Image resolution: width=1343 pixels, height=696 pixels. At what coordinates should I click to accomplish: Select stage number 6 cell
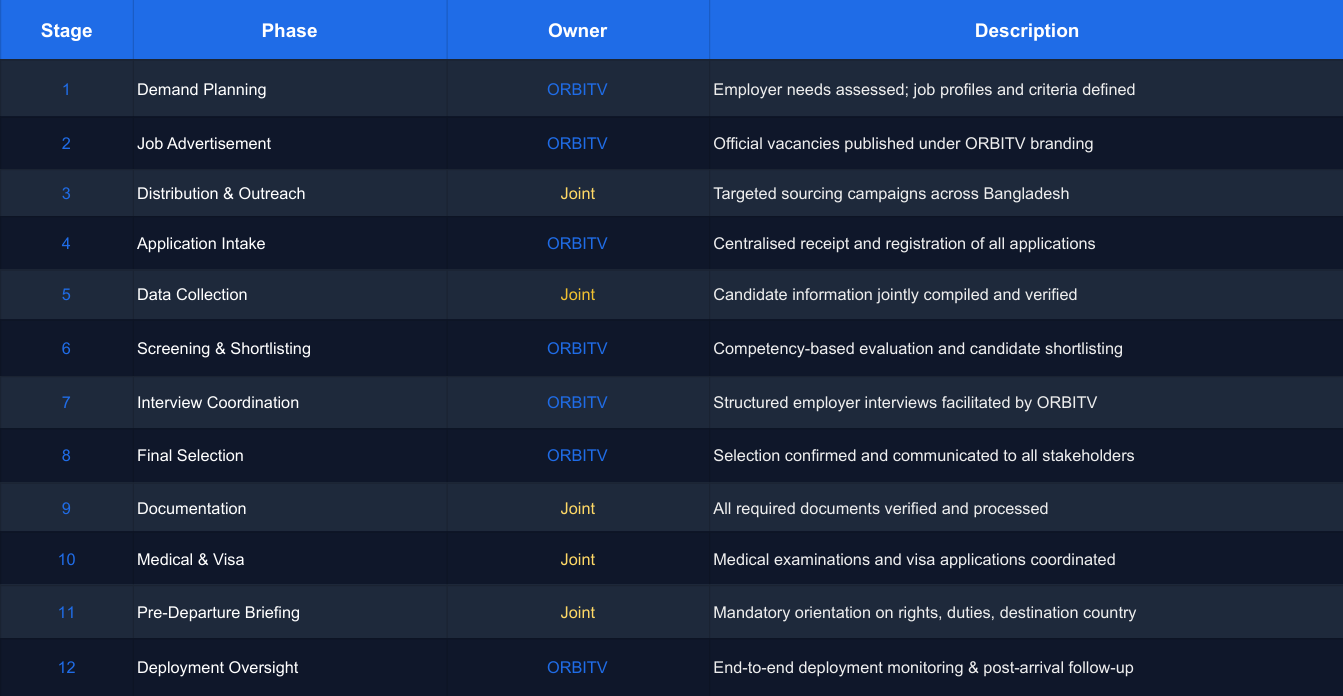coord(66,348)
